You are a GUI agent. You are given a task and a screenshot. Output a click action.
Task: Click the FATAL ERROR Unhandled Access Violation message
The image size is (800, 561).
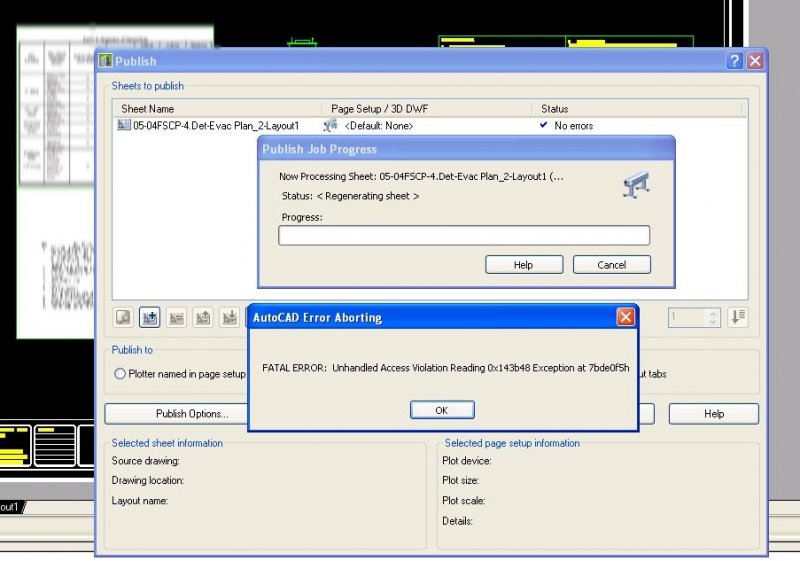click(x=445, y=368)
